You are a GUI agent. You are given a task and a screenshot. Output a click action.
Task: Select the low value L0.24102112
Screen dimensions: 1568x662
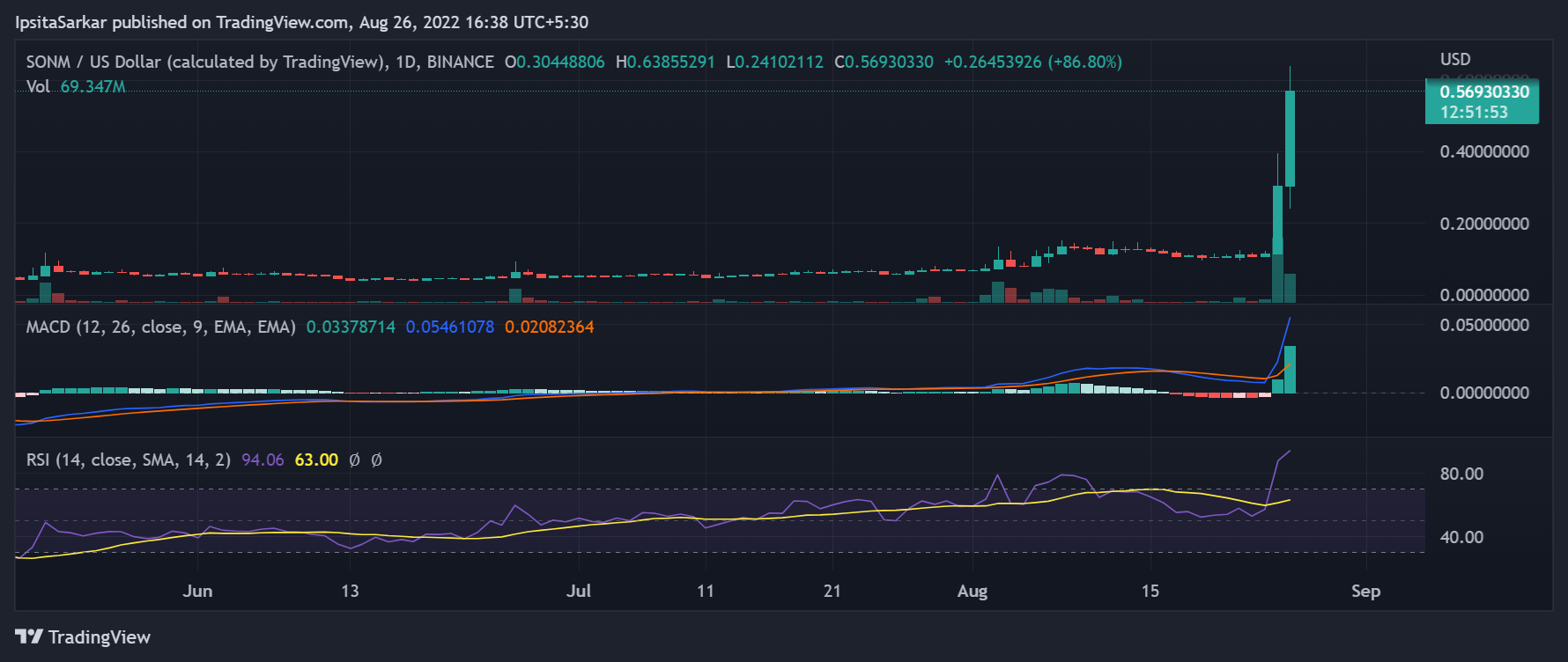point(775,62)
